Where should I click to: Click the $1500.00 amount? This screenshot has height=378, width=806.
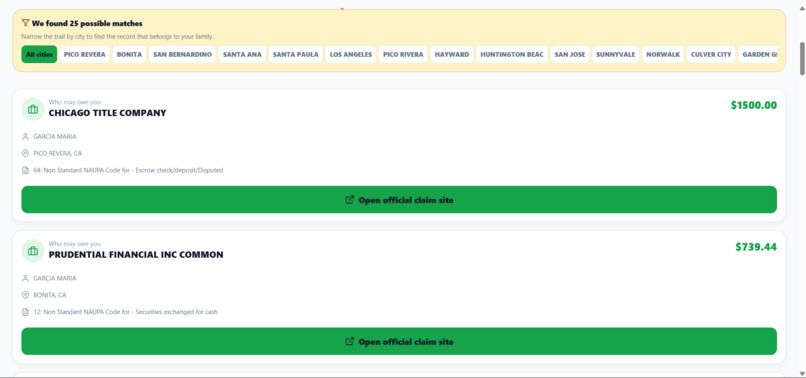[x=754, y=105]
